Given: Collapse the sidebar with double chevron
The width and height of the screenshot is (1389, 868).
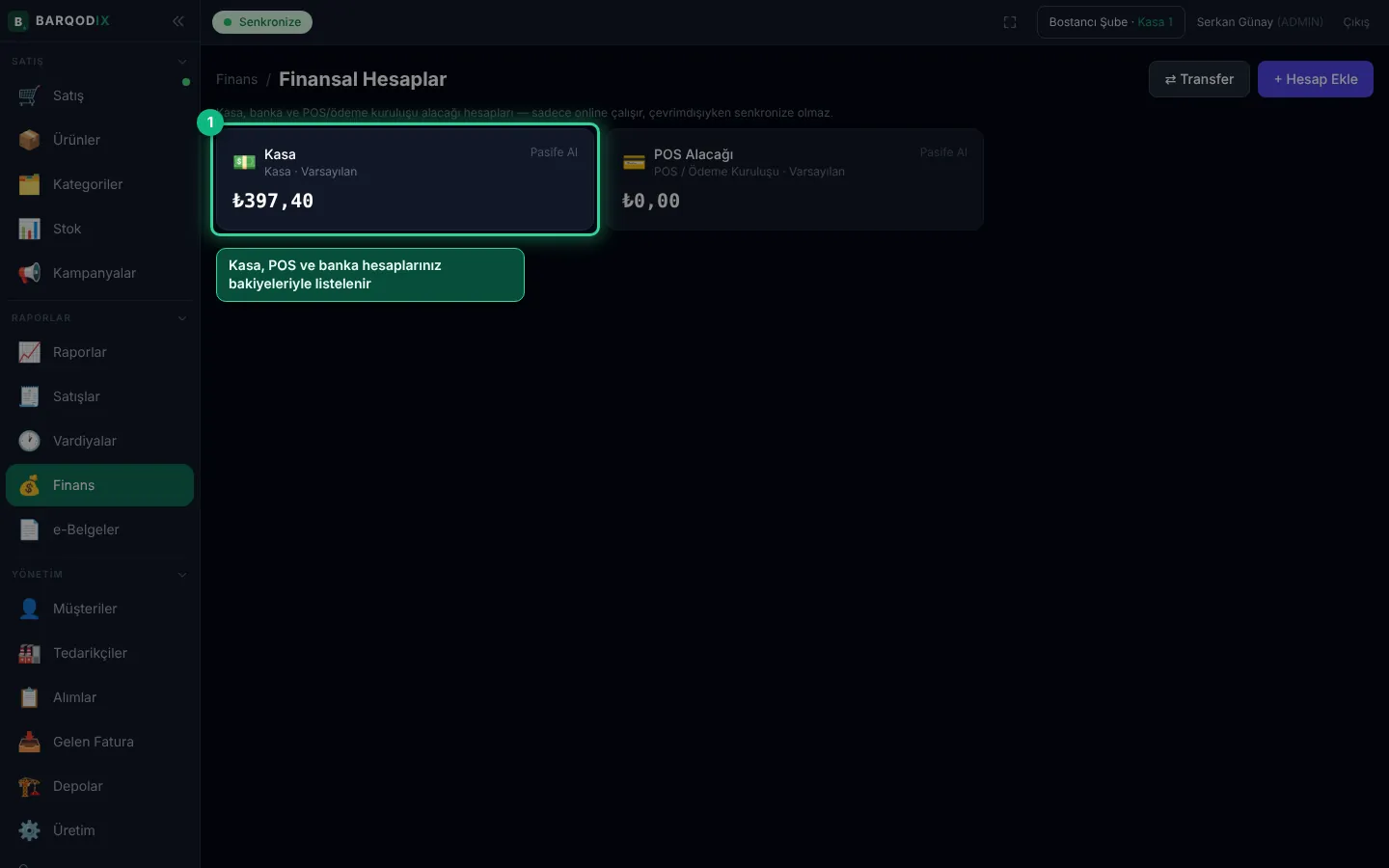Looking at the screenshot, I should click(178, 21).
